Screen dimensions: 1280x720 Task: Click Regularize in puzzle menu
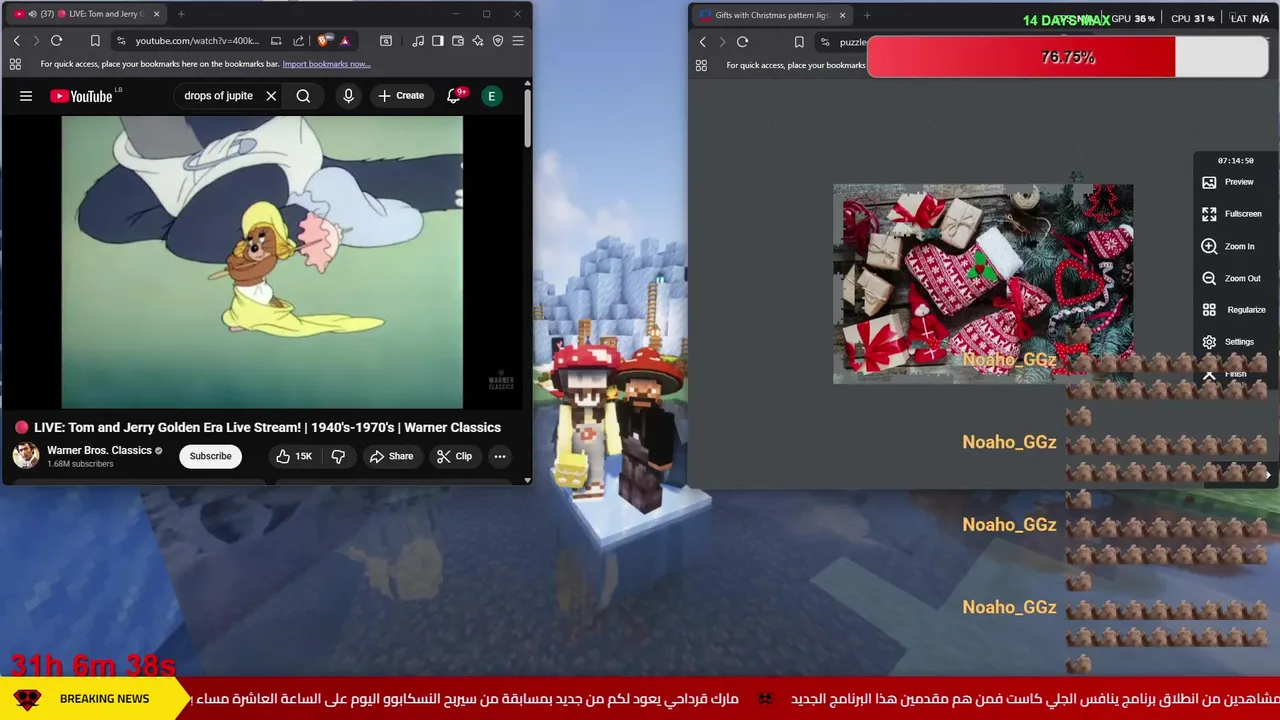tap(1234, 310)
